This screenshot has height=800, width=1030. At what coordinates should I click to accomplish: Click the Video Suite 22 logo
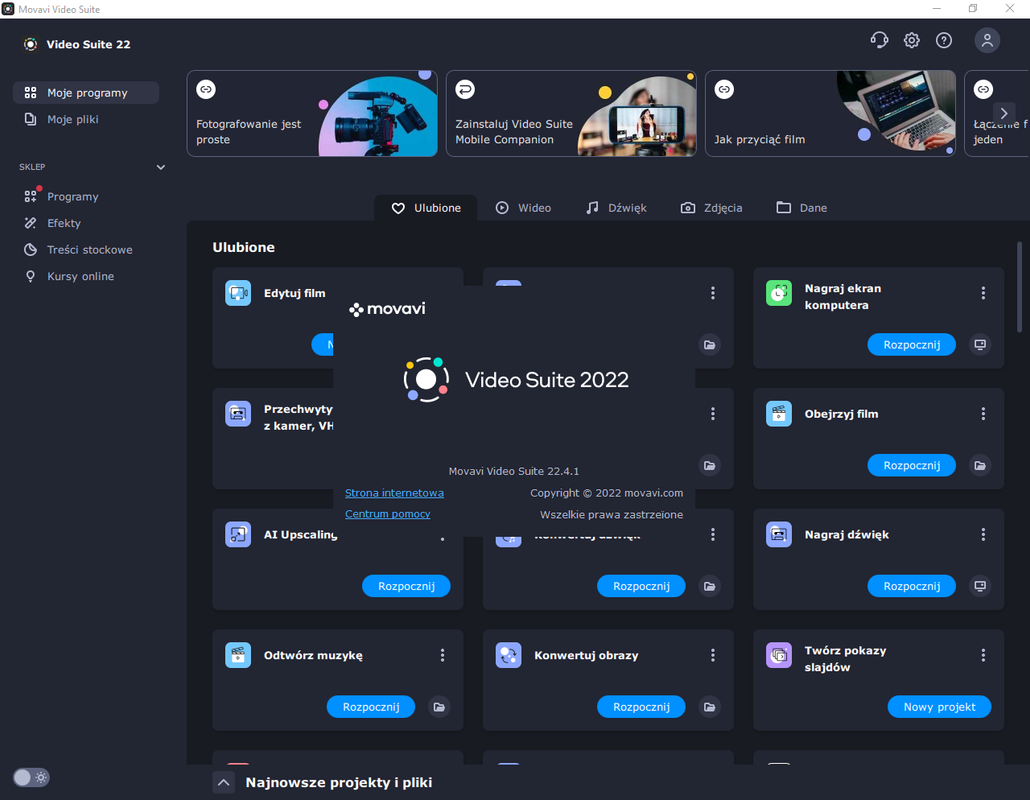coord(30,44)
